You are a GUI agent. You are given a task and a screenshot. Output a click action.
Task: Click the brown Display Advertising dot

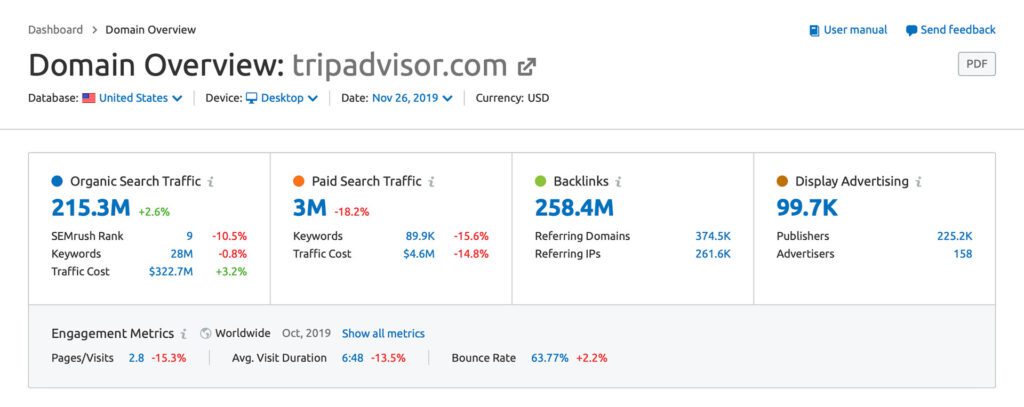(x=782, y=182)
